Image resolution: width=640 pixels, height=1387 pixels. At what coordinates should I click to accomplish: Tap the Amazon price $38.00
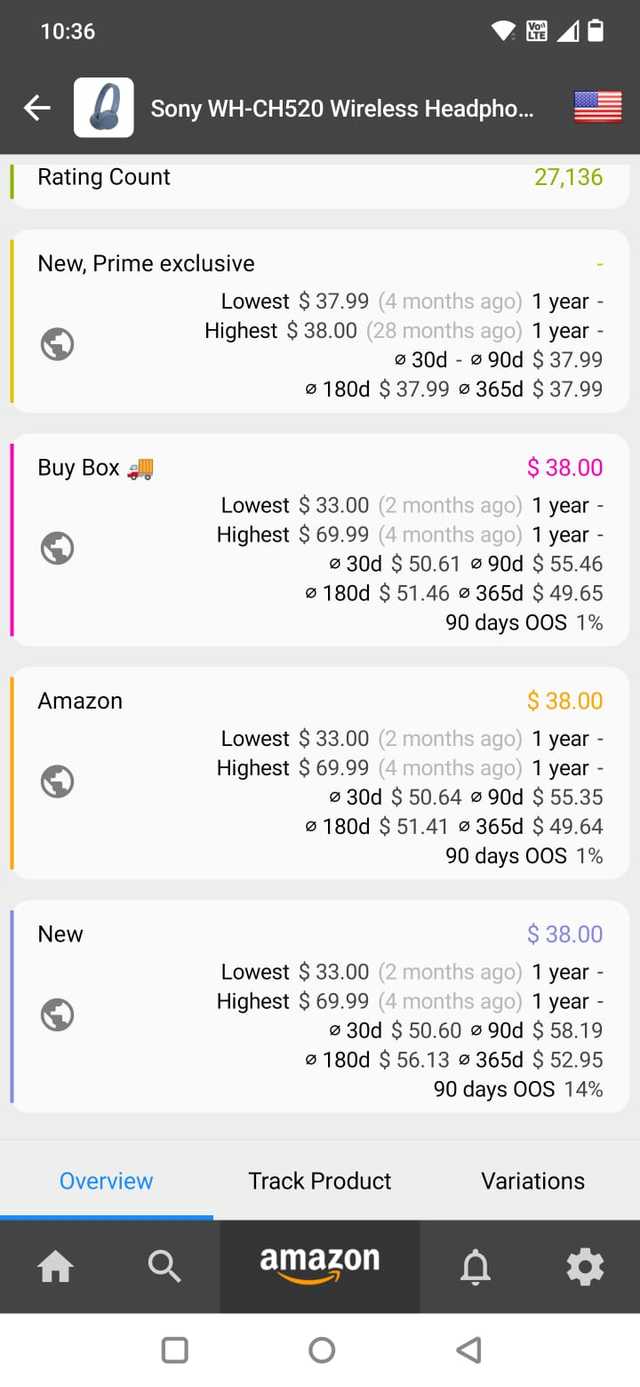[x=565, y=701]
